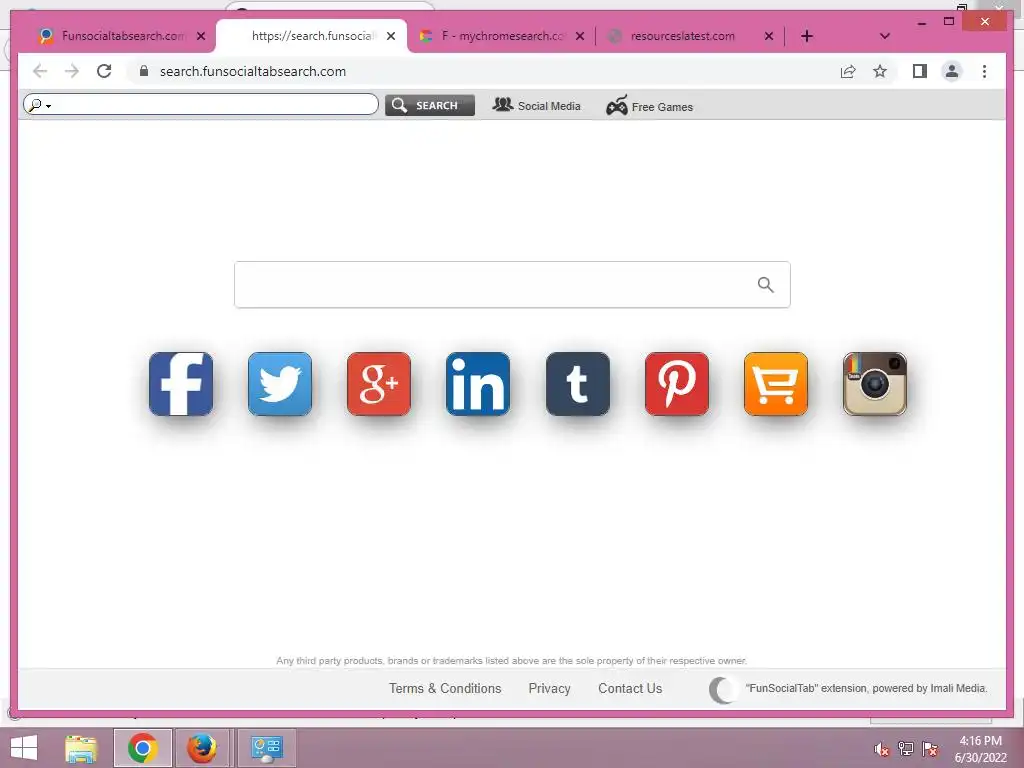Open the Chrome profile avatar menu
This screenshot has height=768, width=1024.
coord(952,71)
